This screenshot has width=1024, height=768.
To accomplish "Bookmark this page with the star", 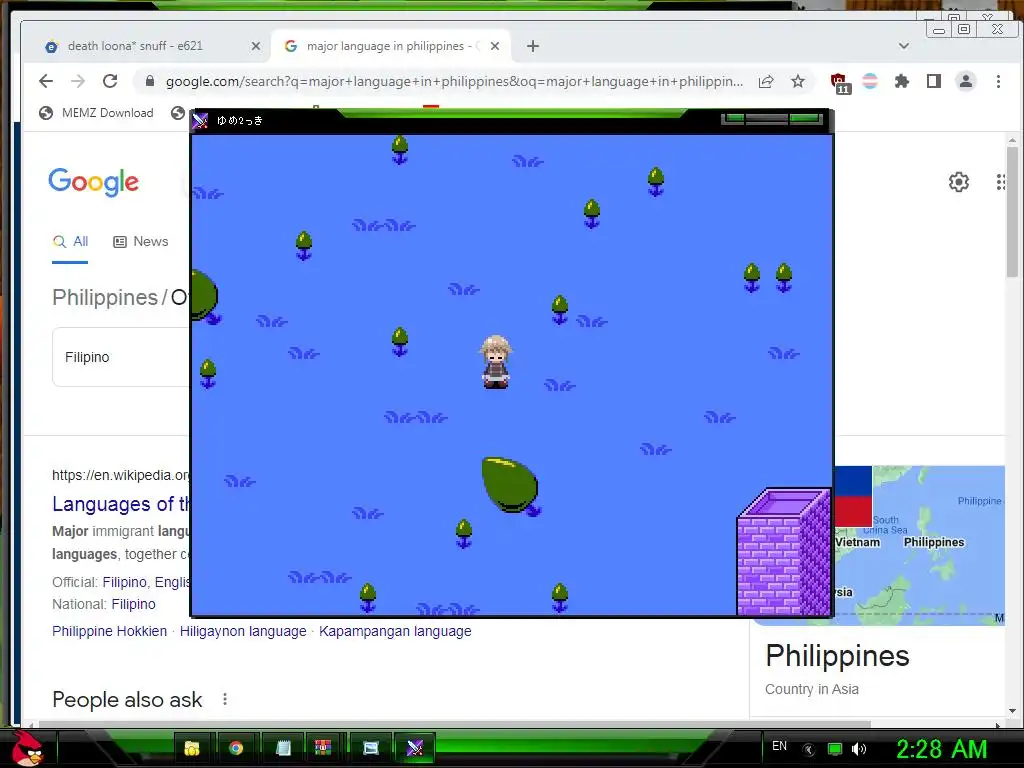I will click(797, 81).
